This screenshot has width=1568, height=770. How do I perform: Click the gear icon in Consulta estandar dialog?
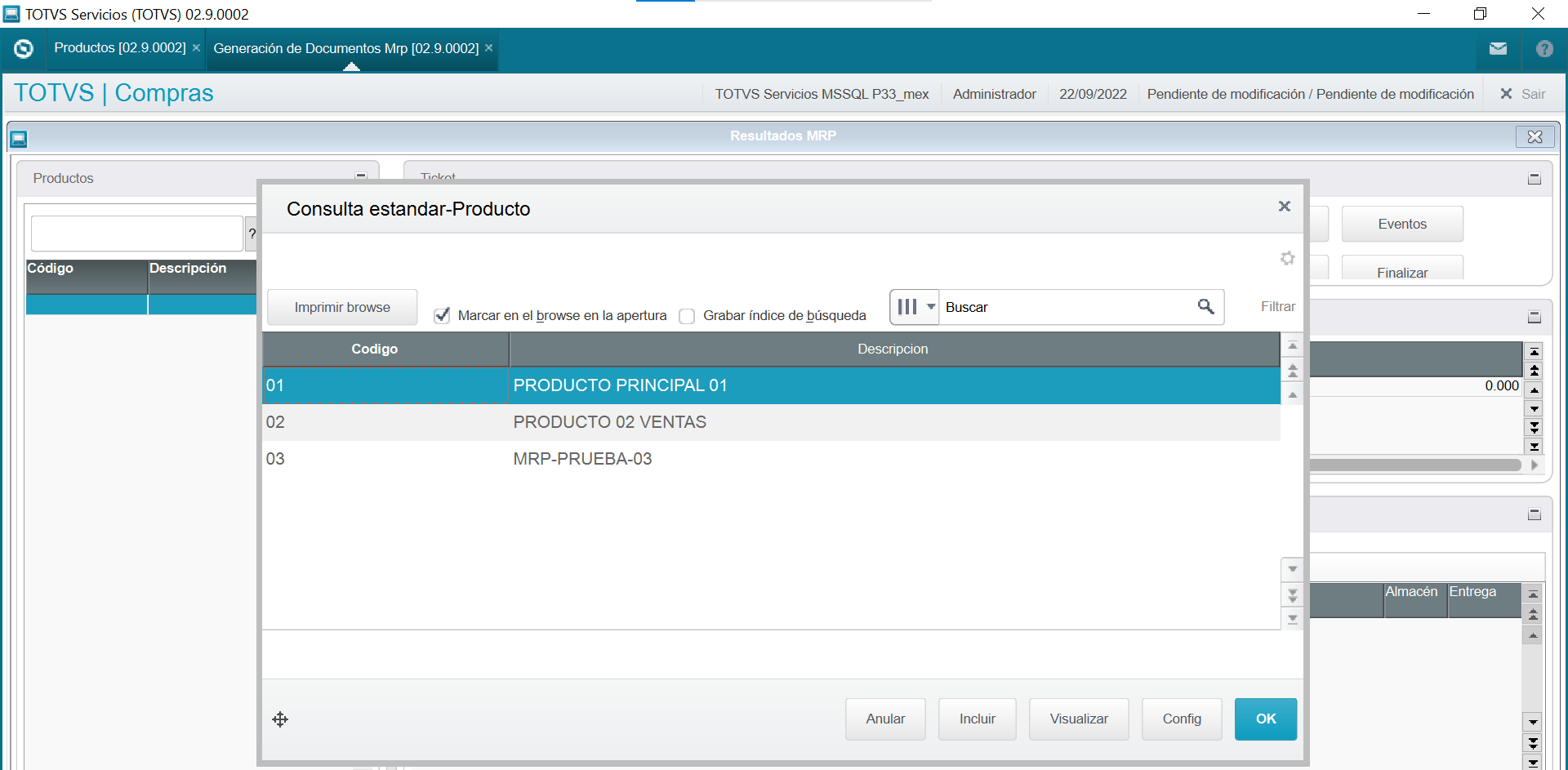tap(1287, 258)
